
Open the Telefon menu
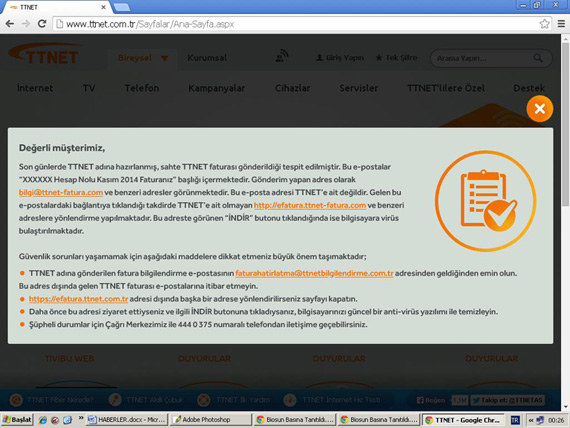point(142,88)
